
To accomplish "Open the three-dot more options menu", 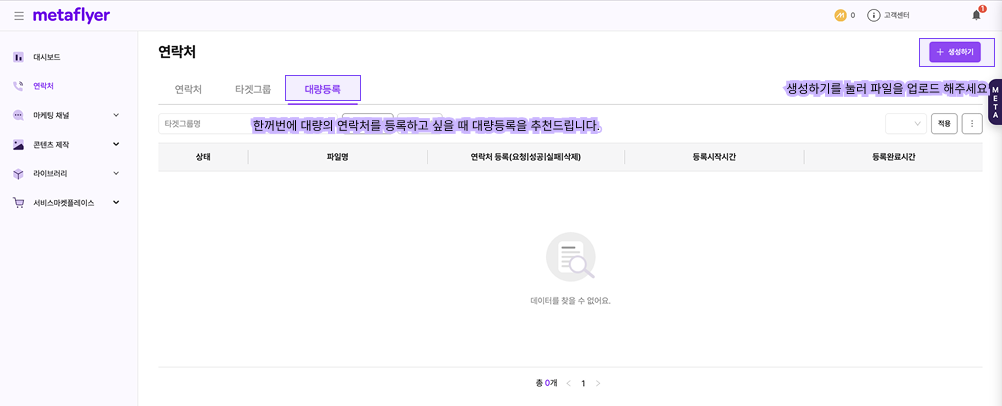I will pyautogui.click(x=971, y=123).
